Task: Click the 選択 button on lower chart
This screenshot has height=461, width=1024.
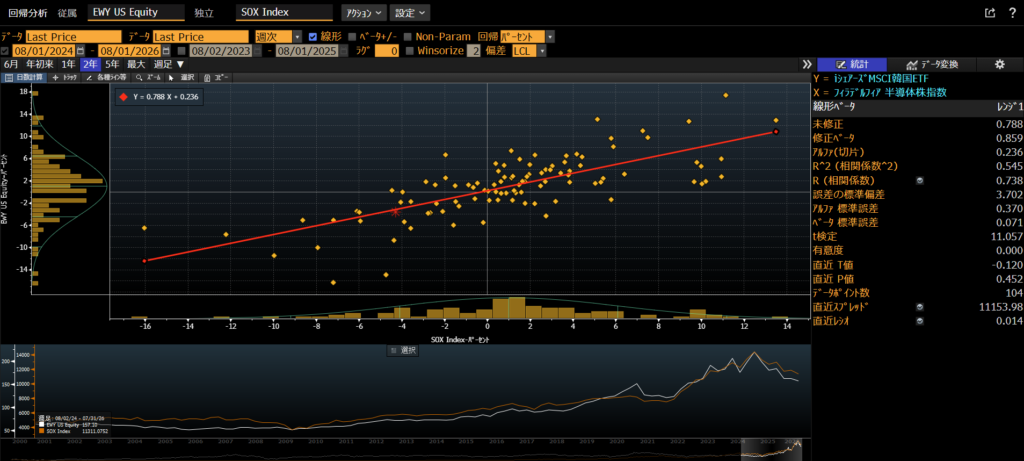Action: pos(402,350)
